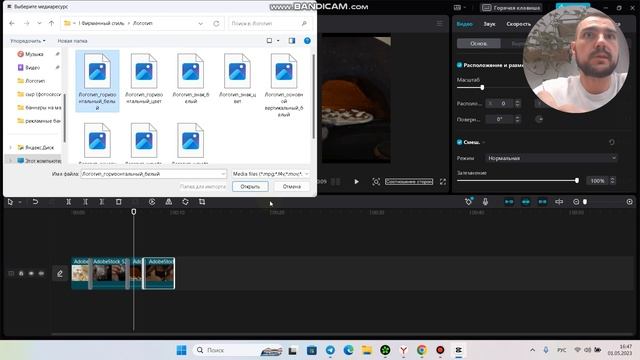The width and height of the screenshot is (640, 360).
Task: Click the freeze frame icon
Action: (152, 202)
